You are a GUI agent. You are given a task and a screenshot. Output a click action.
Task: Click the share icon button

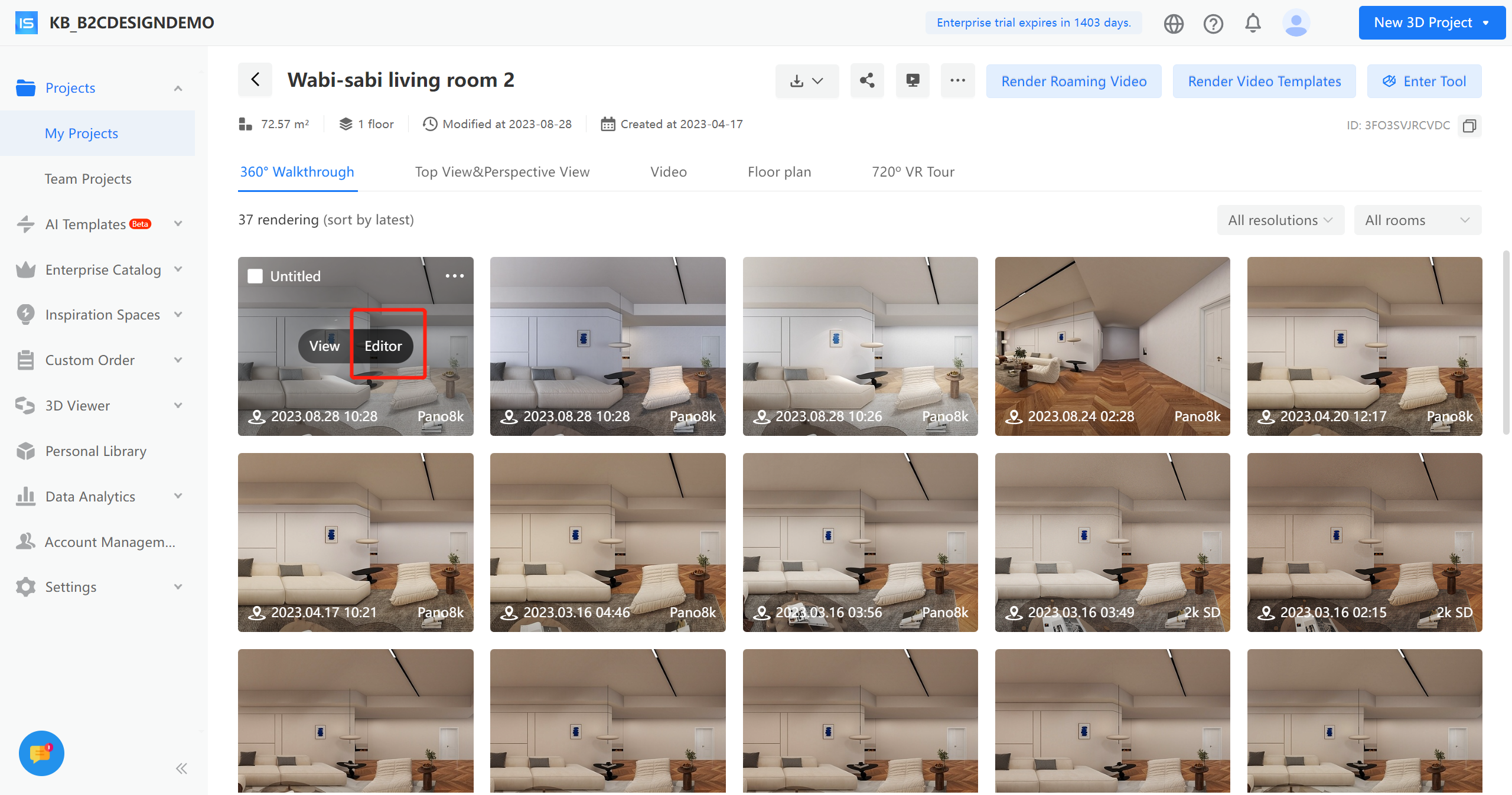tap(866, 81)
